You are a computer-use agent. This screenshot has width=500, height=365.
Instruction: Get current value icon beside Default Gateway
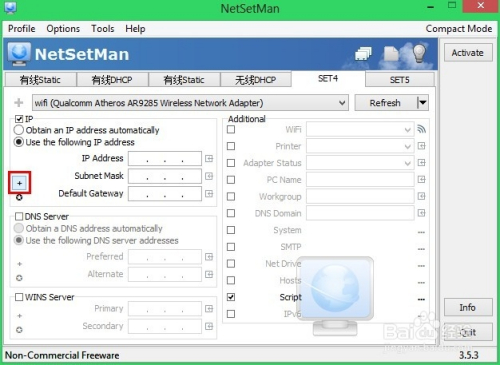[209, 193]
